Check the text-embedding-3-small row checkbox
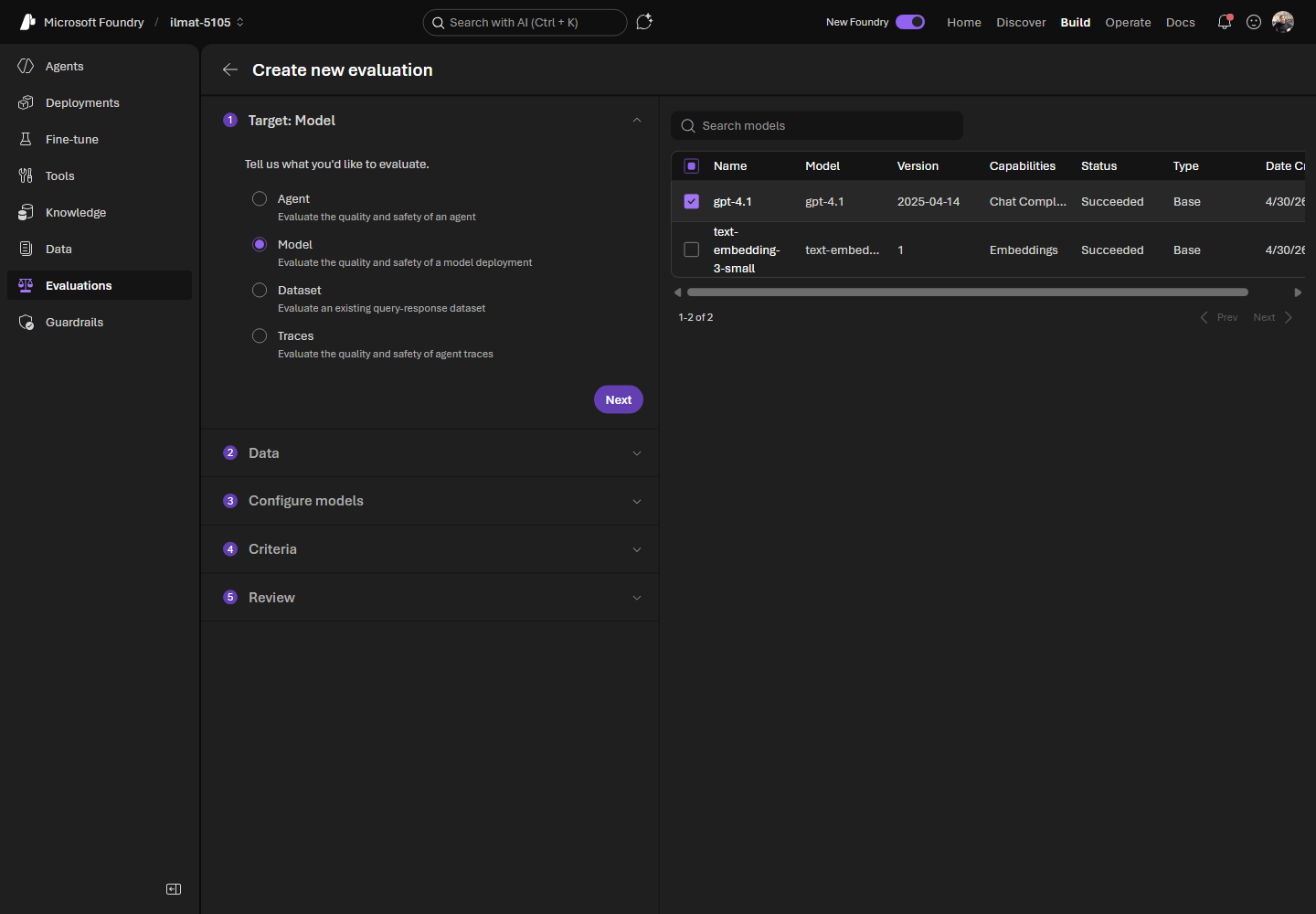Viewport: 1316px width, 914px height. point(692,250)
